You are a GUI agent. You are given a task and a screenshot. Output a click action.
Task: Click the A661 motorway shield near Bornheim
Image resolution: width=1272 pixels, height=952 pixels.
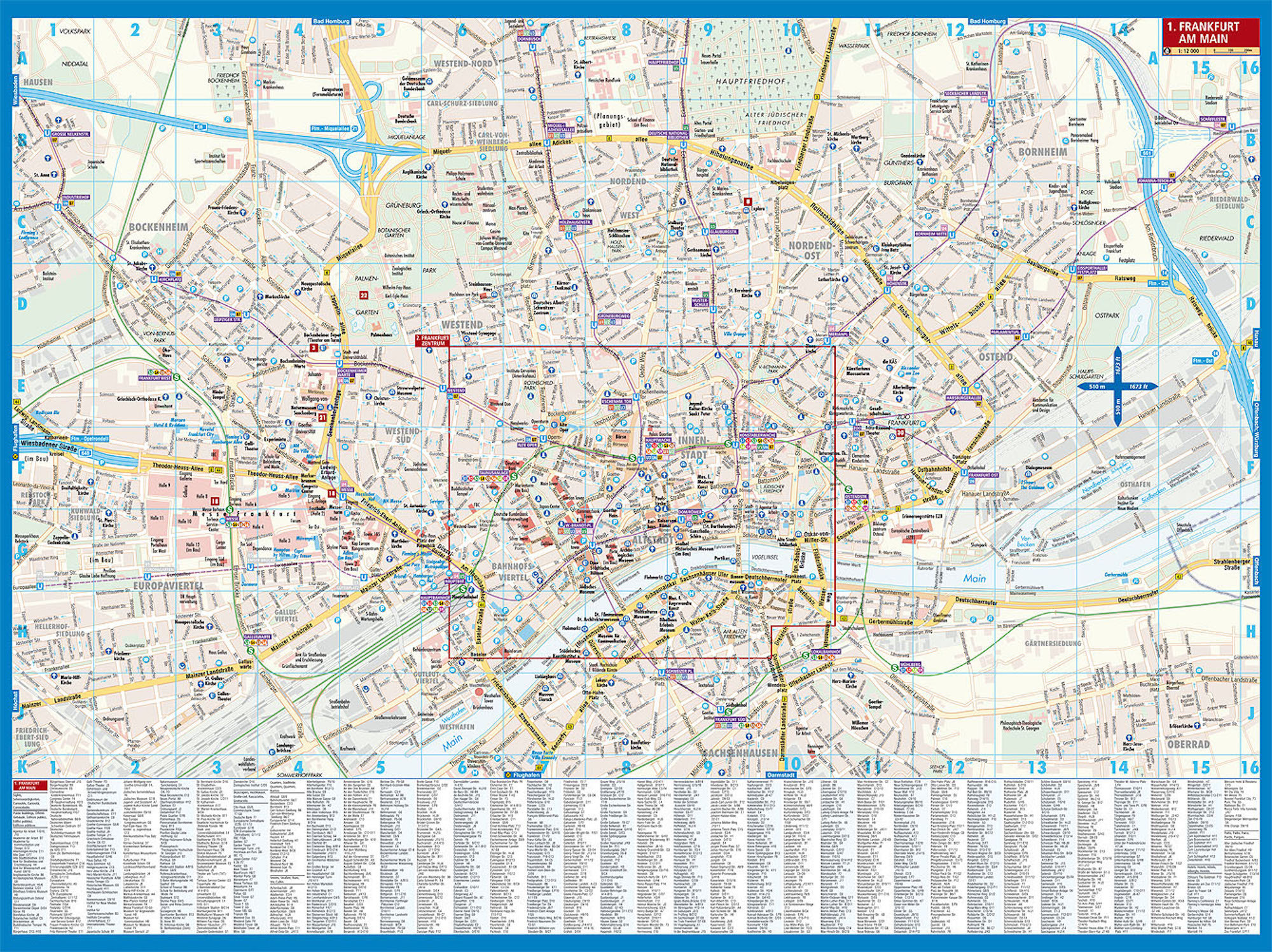(x=1147, y=153)
